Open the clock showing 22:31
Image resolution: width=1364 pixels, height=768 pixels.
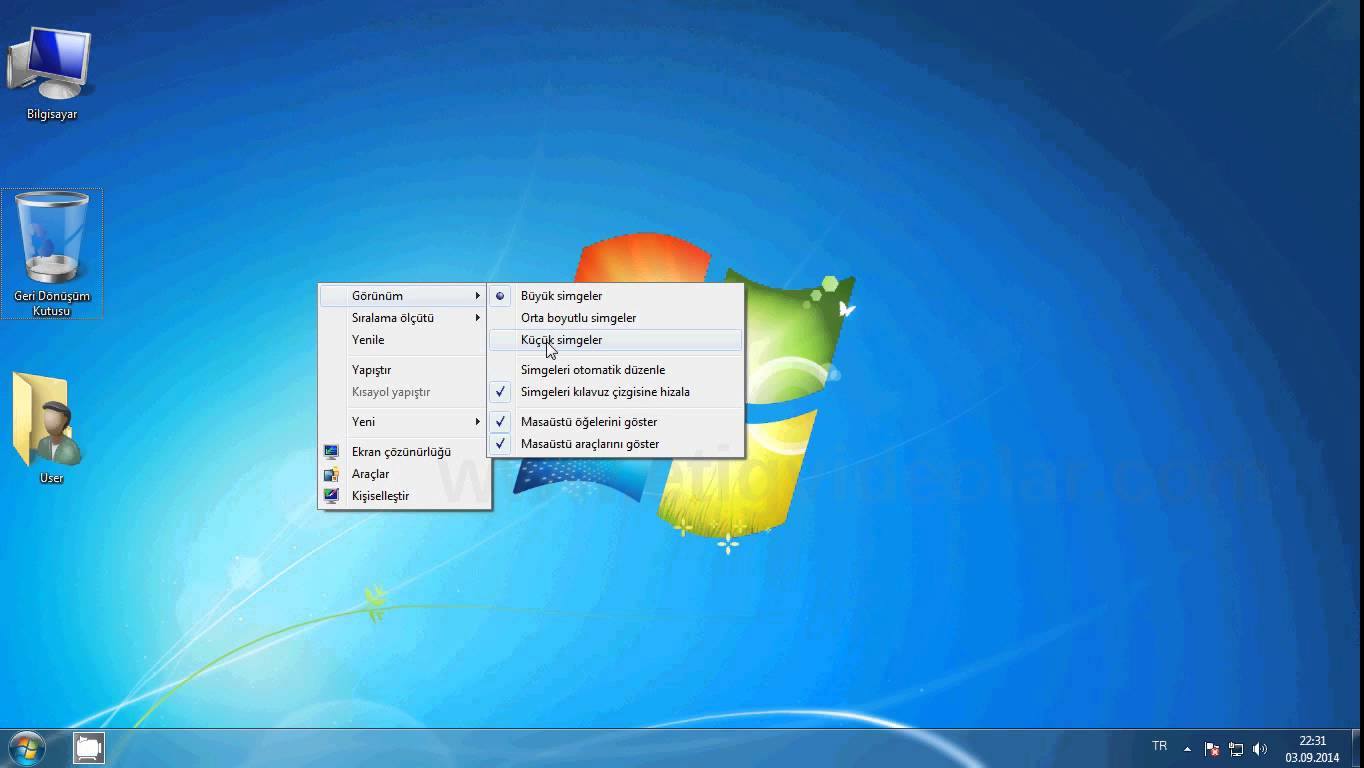1312,749
